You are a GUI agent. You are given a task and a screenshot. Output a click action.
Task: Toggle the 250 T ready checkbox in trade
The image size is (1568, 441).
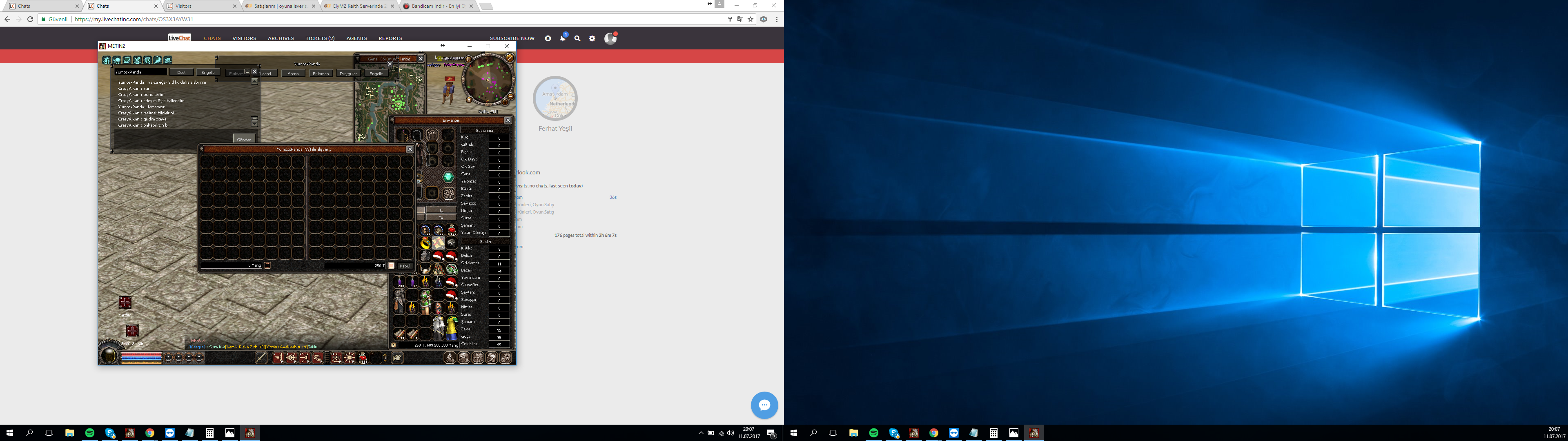(x=392, y=265)
